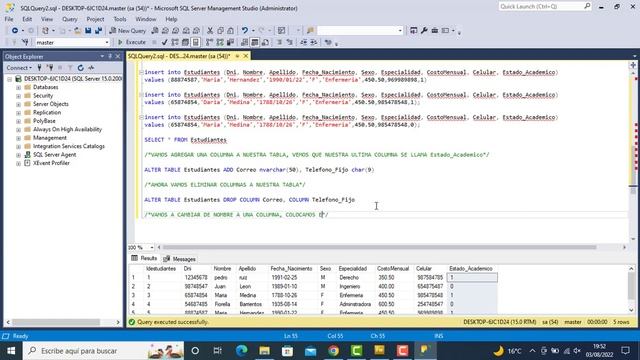Click the Decrease Indent icon

coord(304,42)
